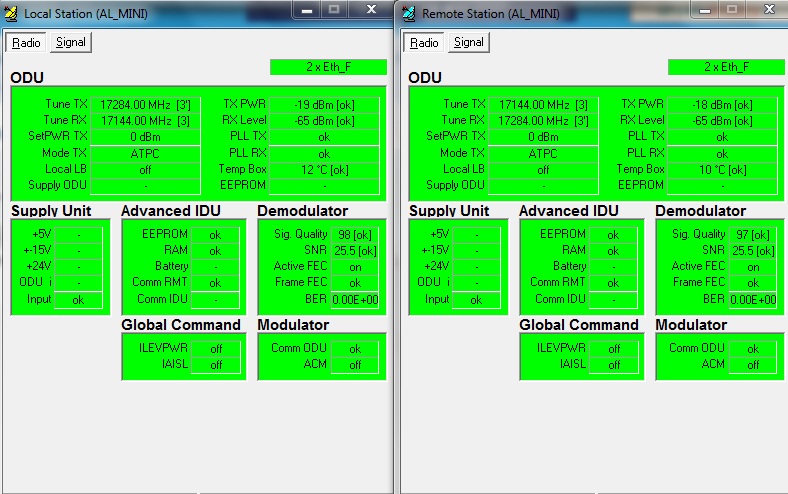Select Remote Station Tune TX 17144.00 MHz
The image size is (788, 494).
[543, 105]
